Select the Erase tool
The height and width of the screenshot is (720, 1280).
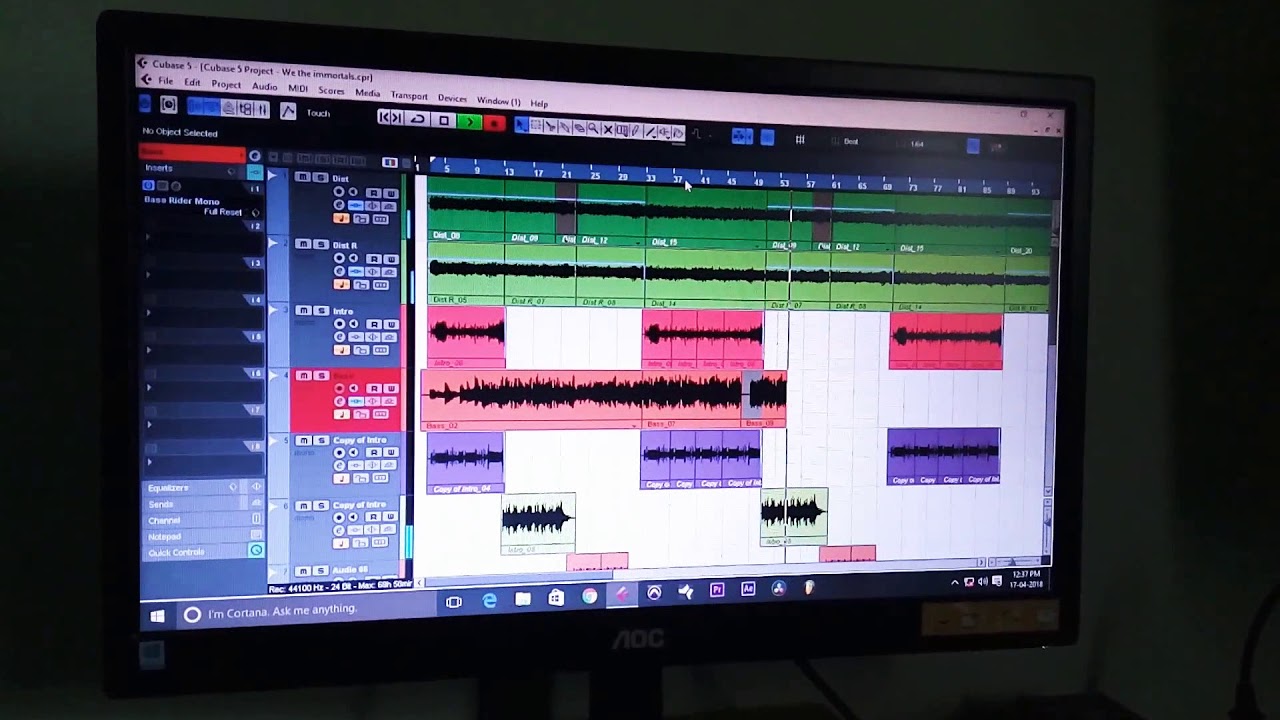click(x=579, y=128)
